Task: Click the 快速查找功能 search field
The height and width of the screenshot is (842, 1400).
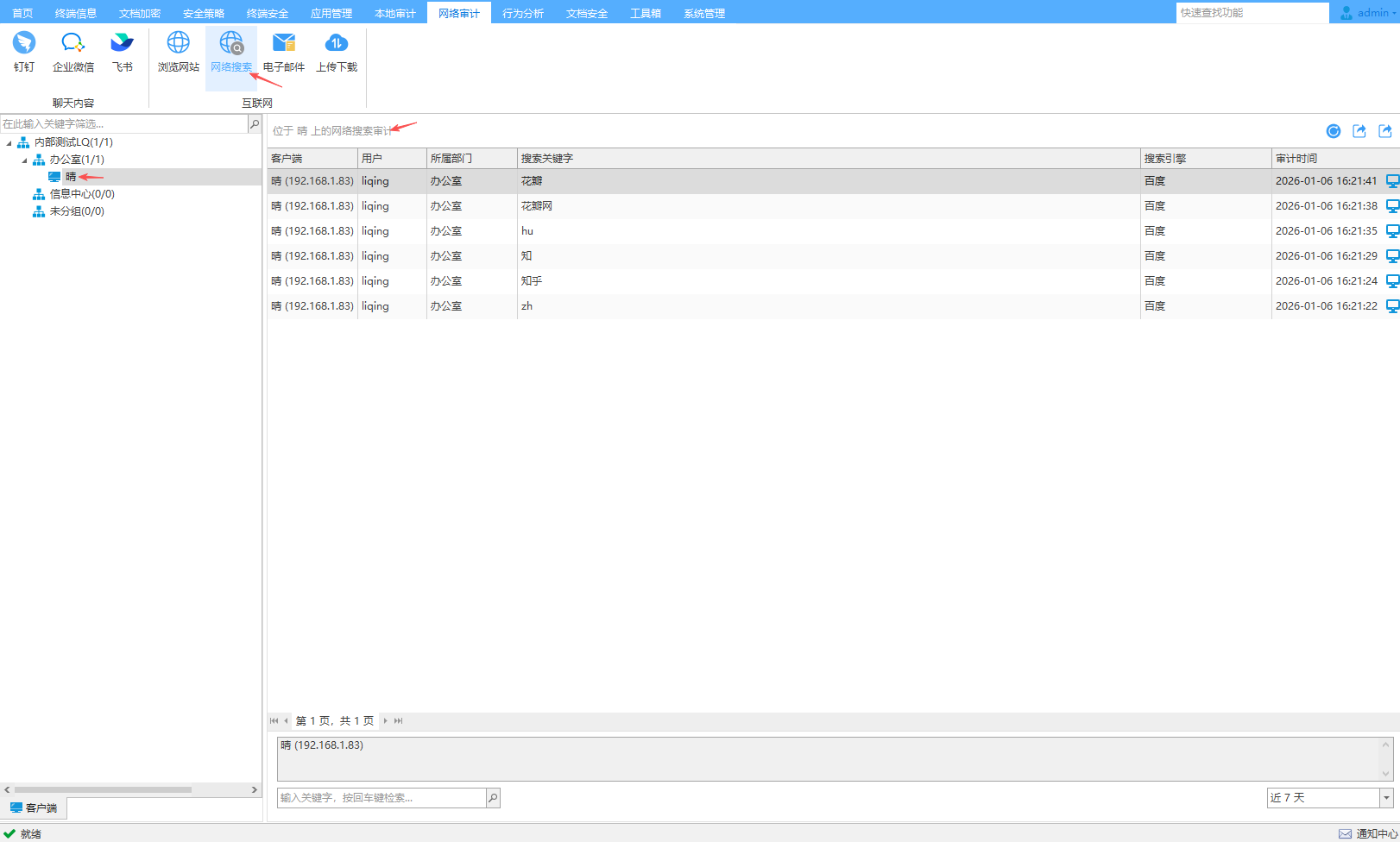Action: pos(1252,13)
